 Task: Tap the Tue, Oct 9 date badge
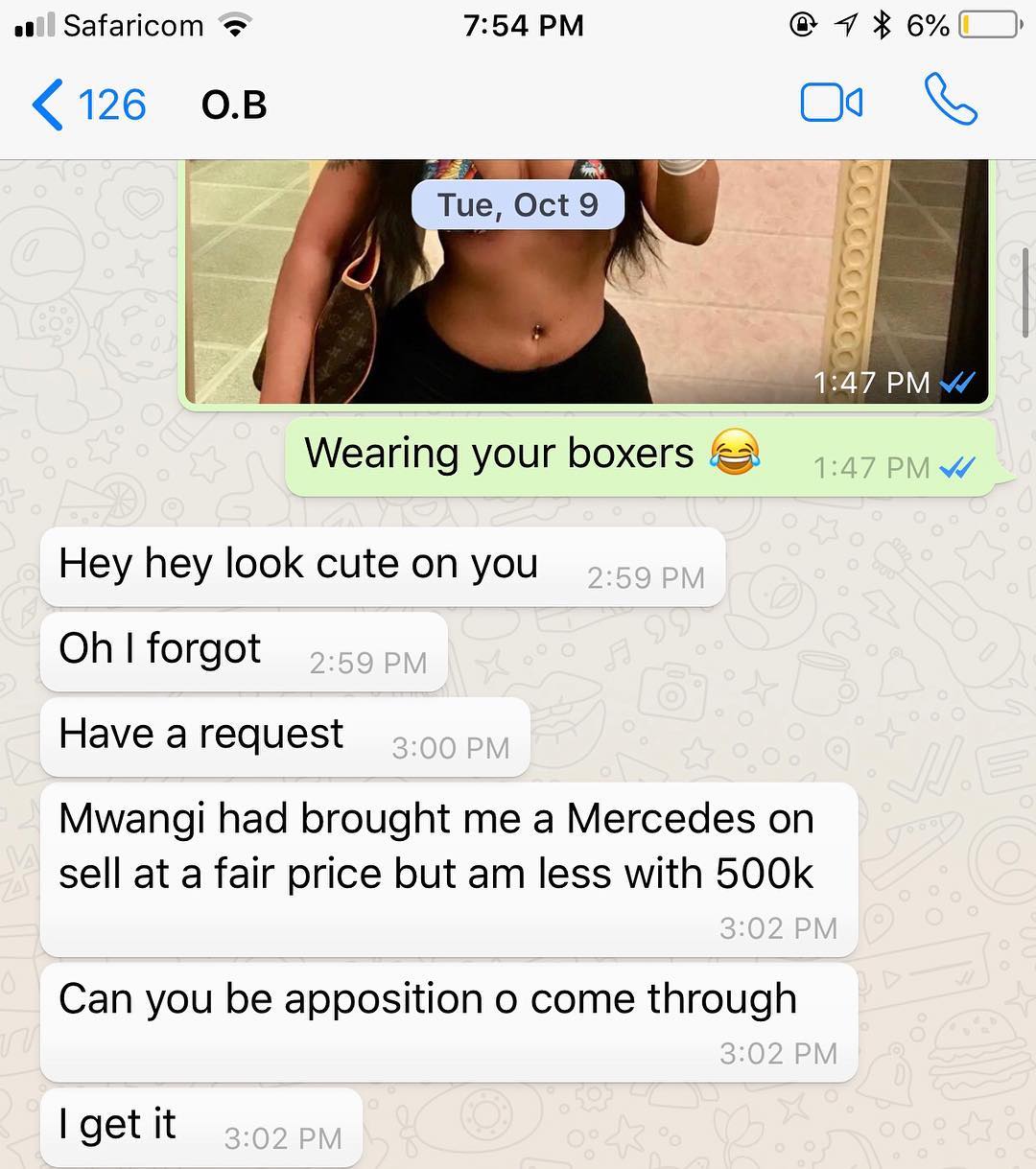click(518, 204)
